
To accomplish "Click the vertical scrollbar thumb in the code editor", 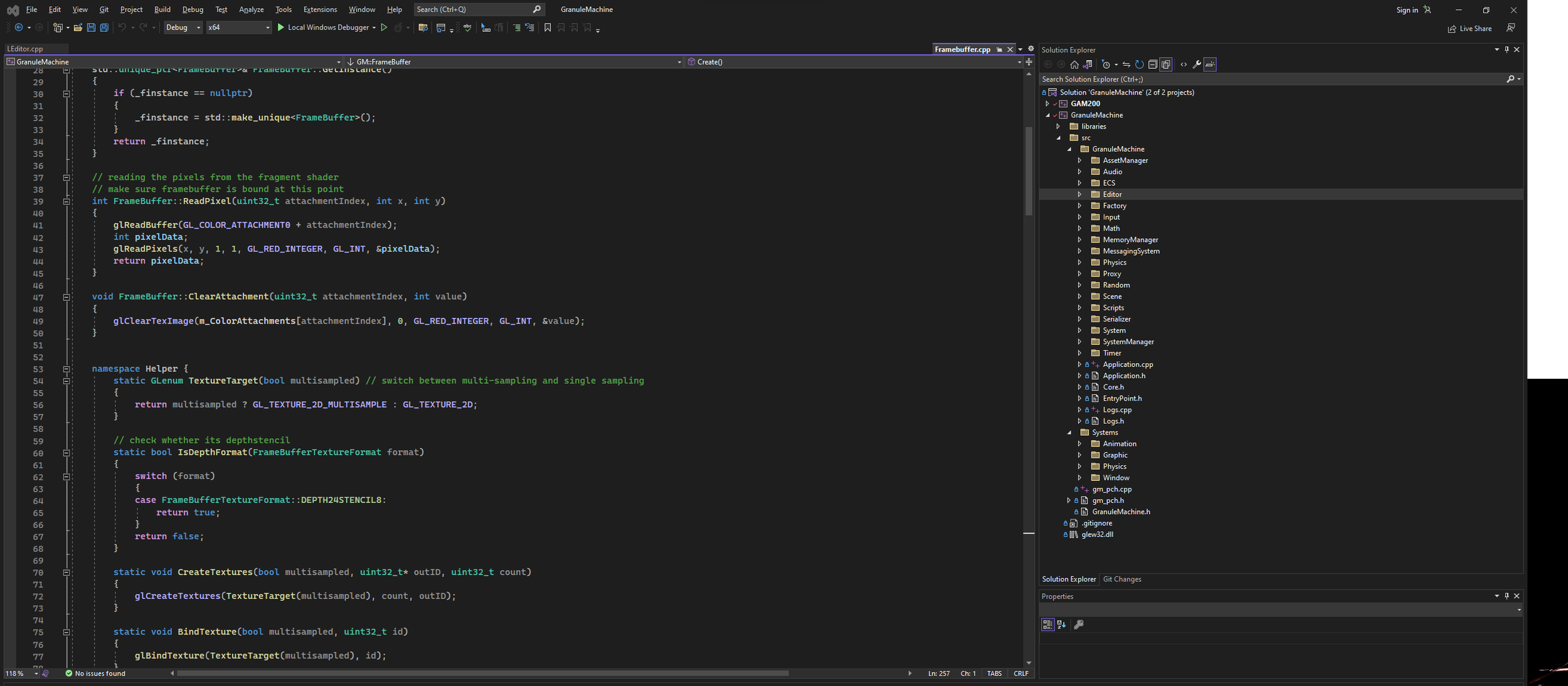I will point(1029,171).
